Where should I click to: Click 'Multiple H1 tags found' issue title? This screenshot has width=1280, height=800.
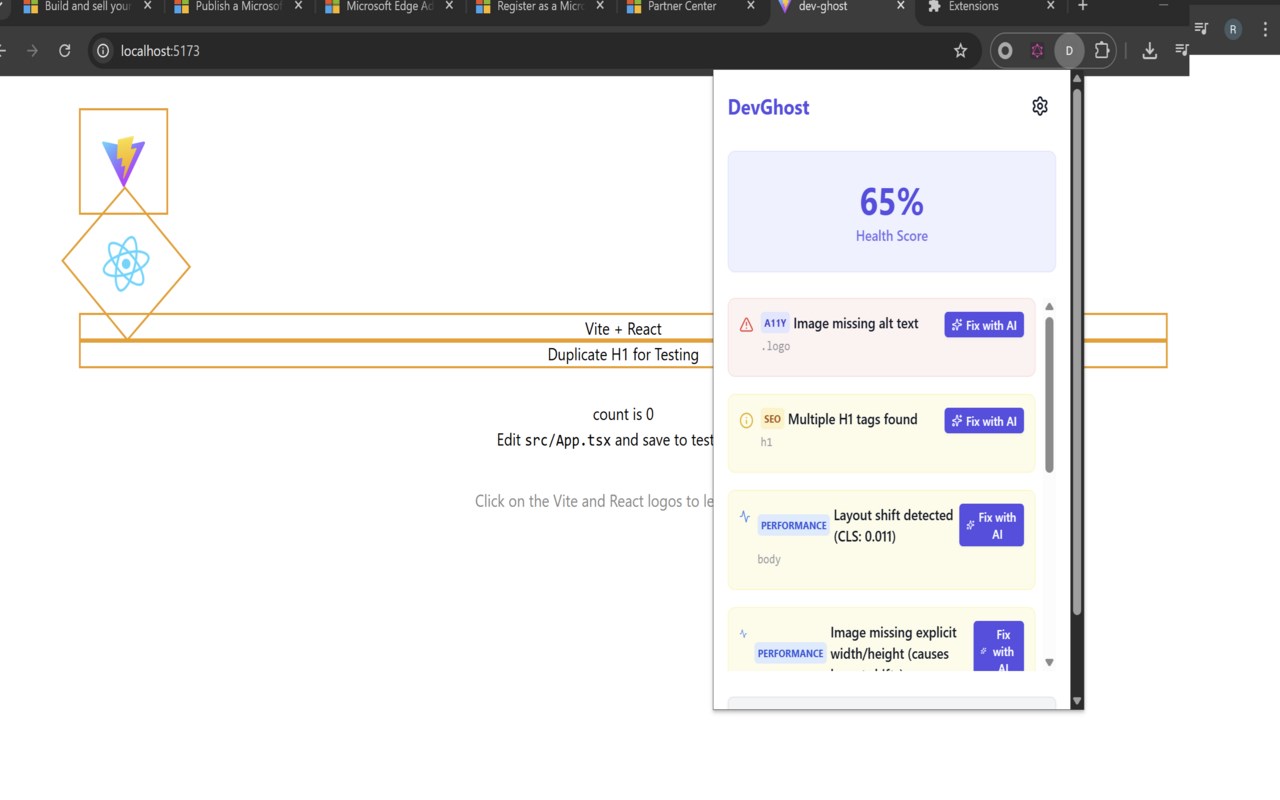(853, 419)
